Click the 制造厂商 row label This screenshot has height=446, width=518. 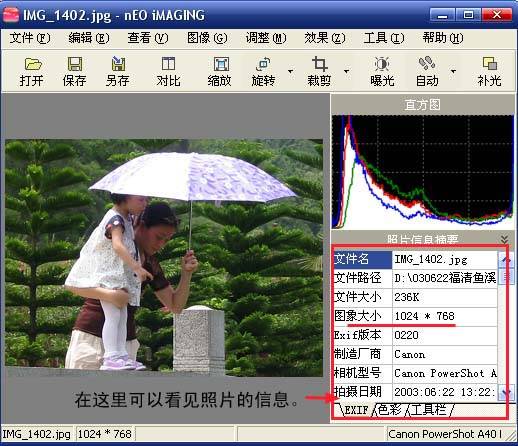(363, 354)
